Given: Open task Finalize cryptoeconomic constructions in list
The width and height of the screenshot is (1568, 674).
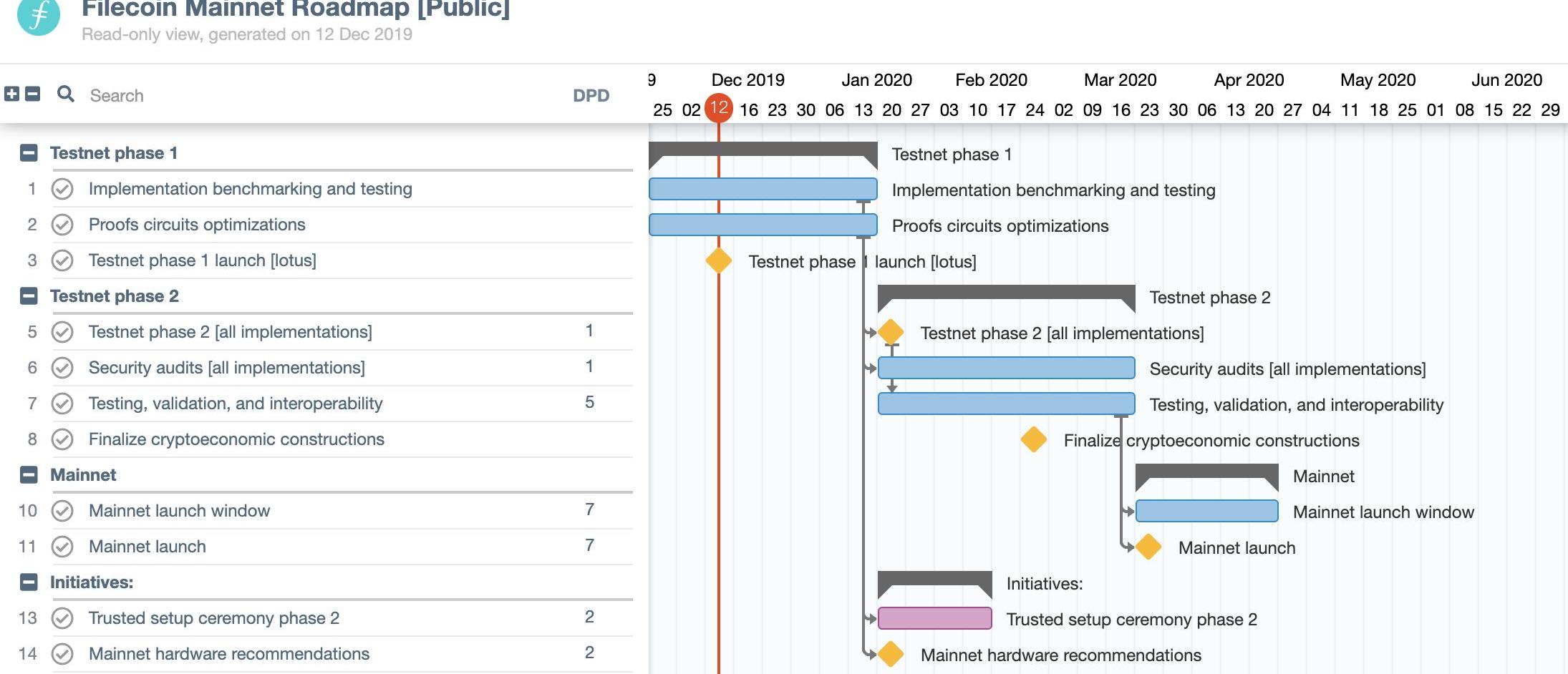Looking at the screenshot, I should [x=236, y=439].
